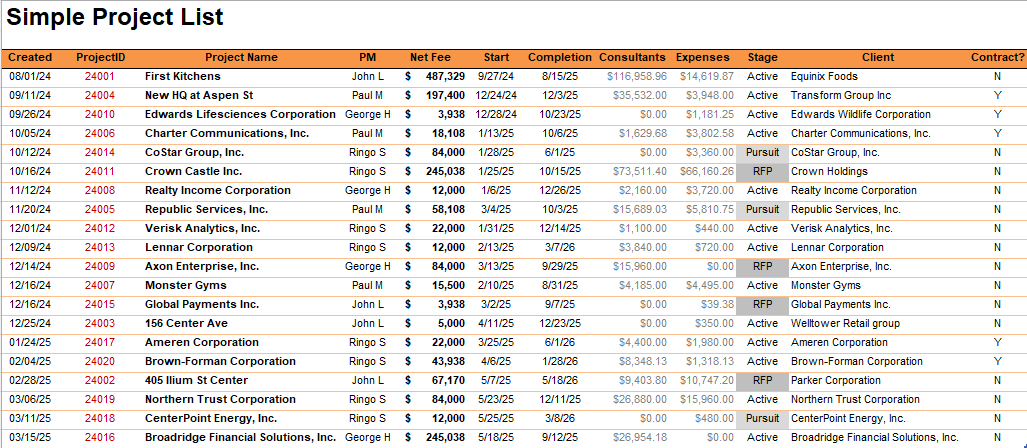Select Edwards Lifesciences Corporation project name
The width and height of the screenshot is (1027, 448).
240,115
